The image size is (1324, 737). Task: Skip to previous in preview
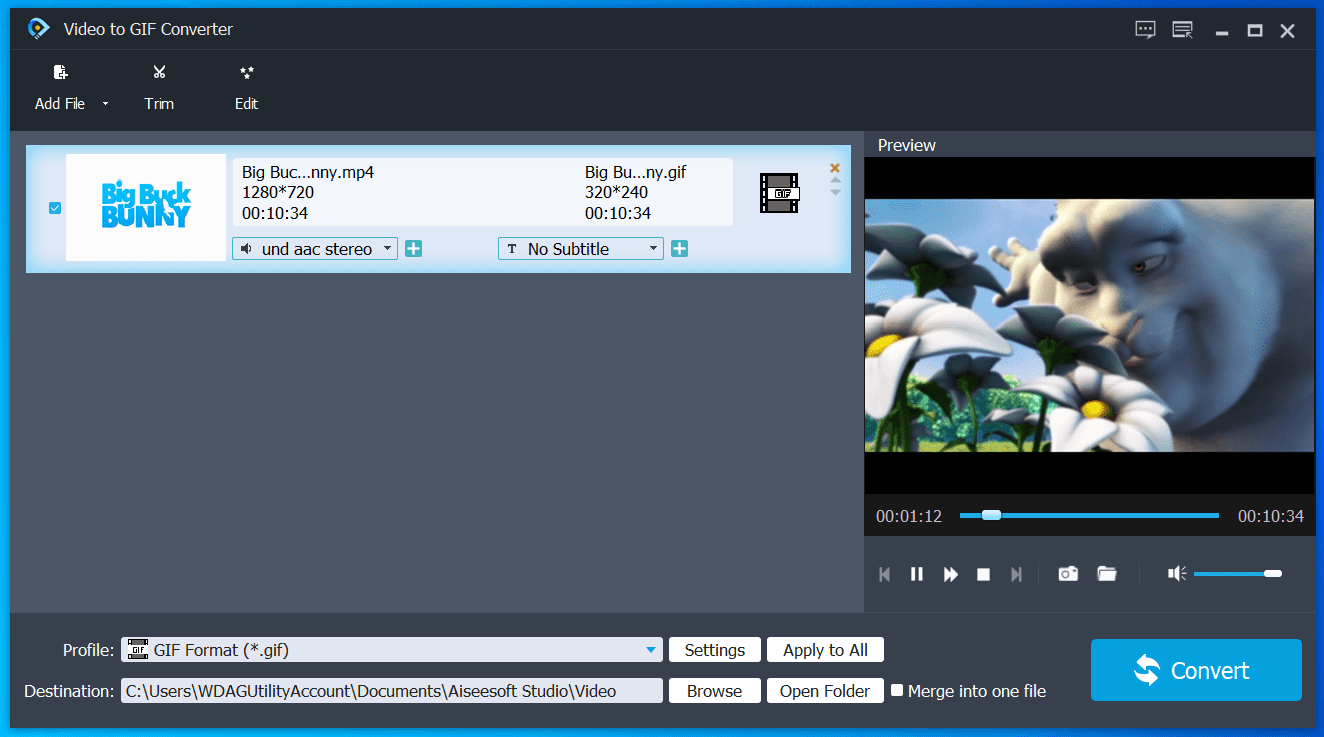point(884,574)
